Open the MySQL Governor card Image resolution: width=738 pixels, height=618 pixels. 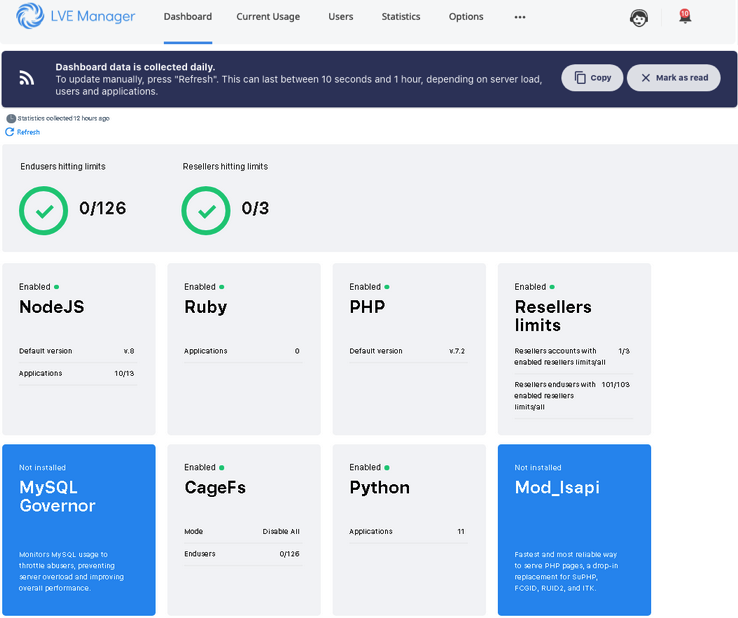click(x=79, y=529)
